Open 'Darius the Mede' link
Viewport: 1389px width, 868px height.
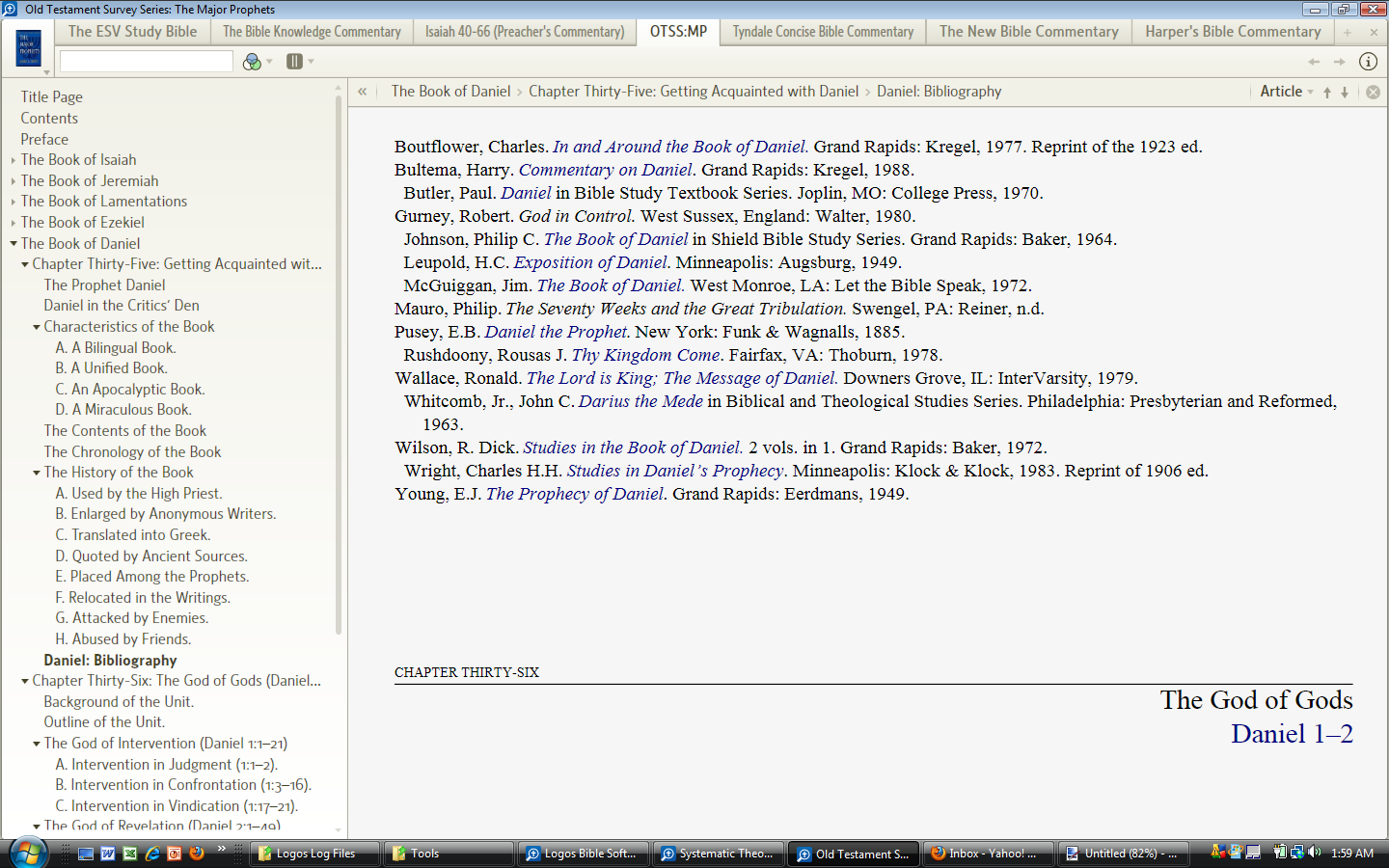coord(640,401)
